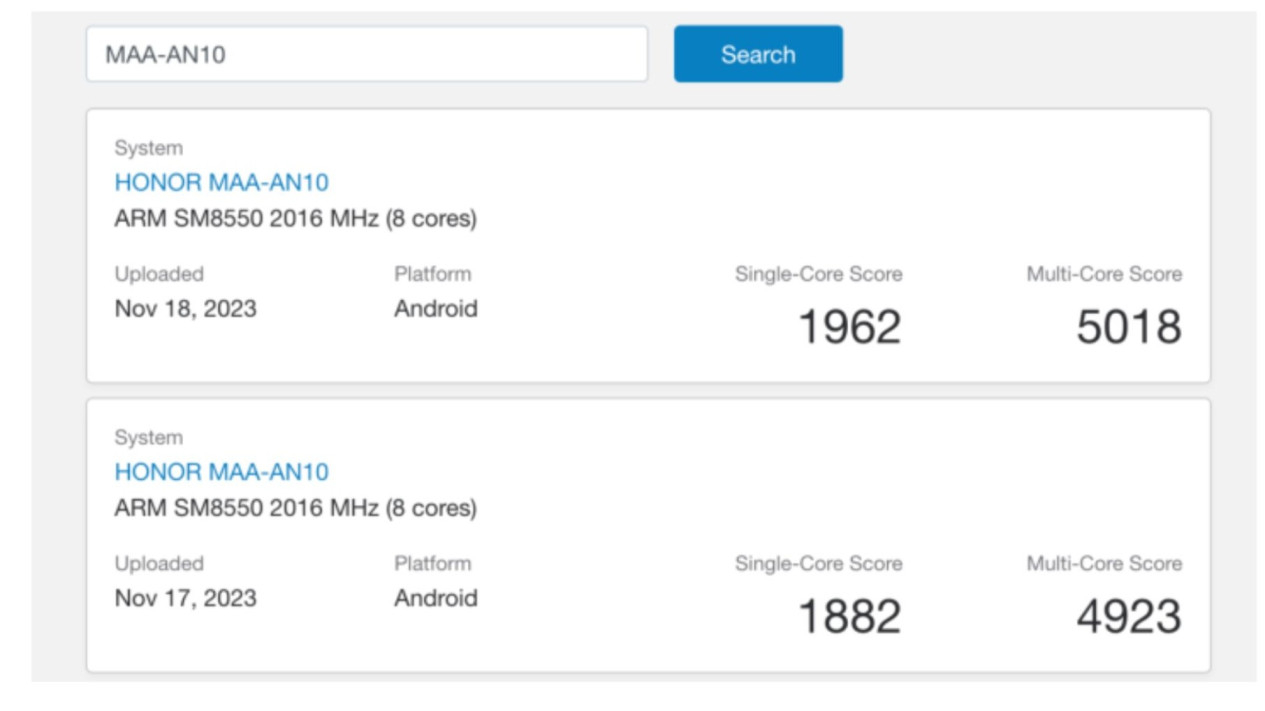
Task: Select the single-core score 1962
Action: (849, 327)
